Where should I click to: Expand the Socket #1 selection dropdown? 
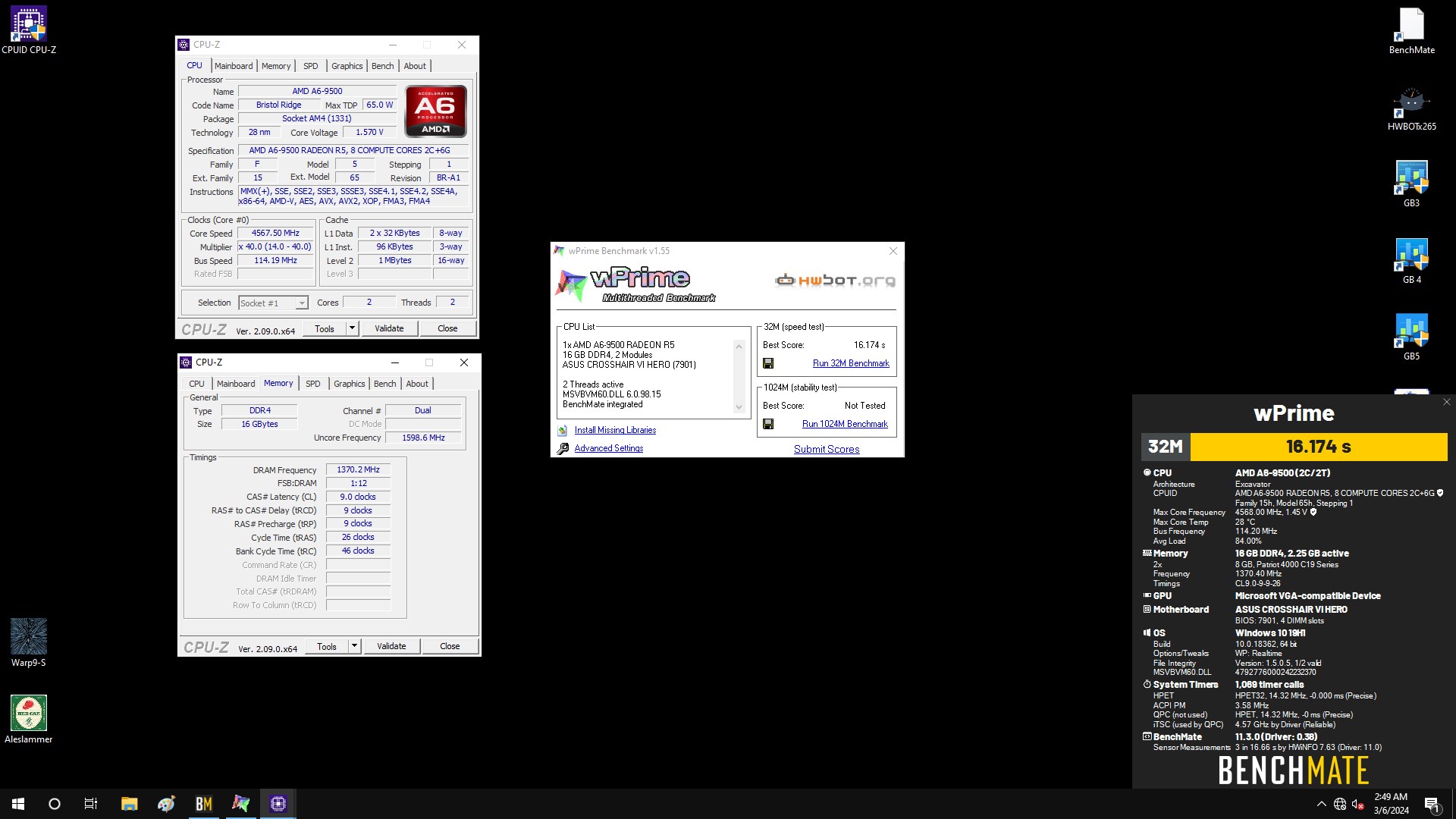[x=302, y=303]
